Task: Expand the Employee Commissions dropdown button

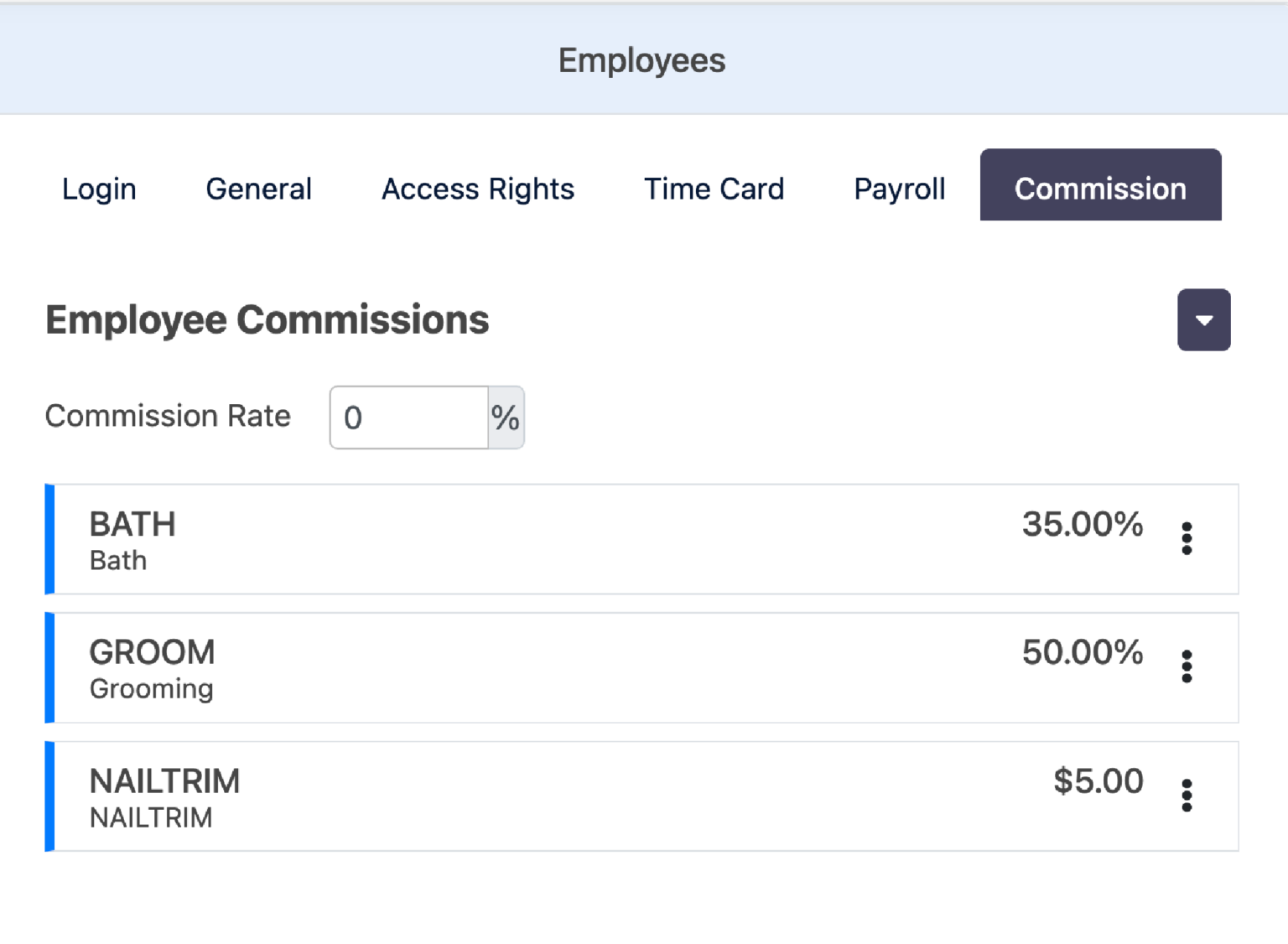Action: (1203, 320)
